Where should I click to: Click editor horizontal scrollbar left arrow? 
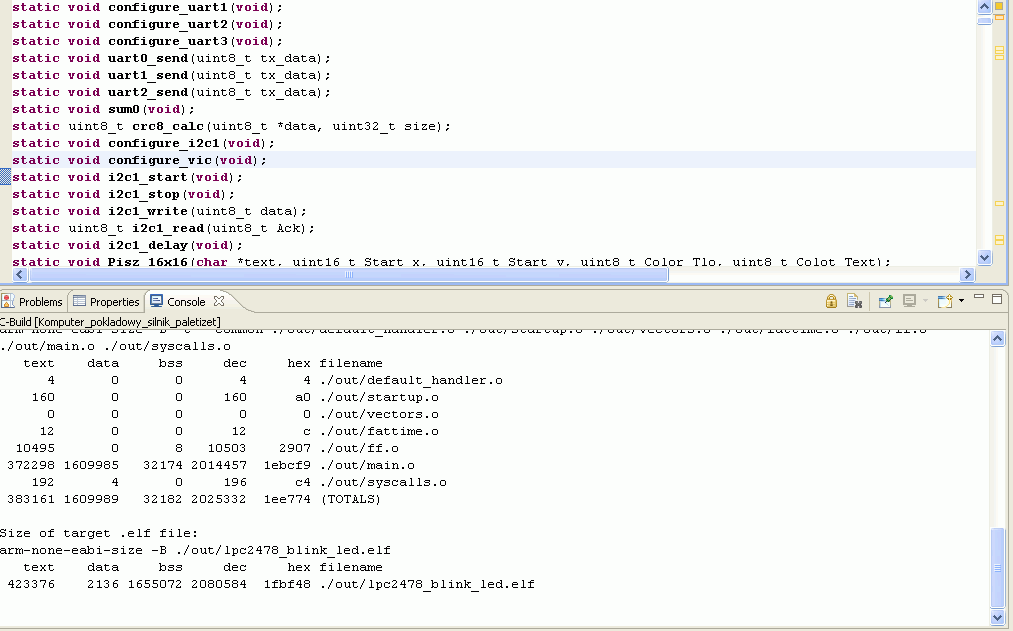click(19, 274)
